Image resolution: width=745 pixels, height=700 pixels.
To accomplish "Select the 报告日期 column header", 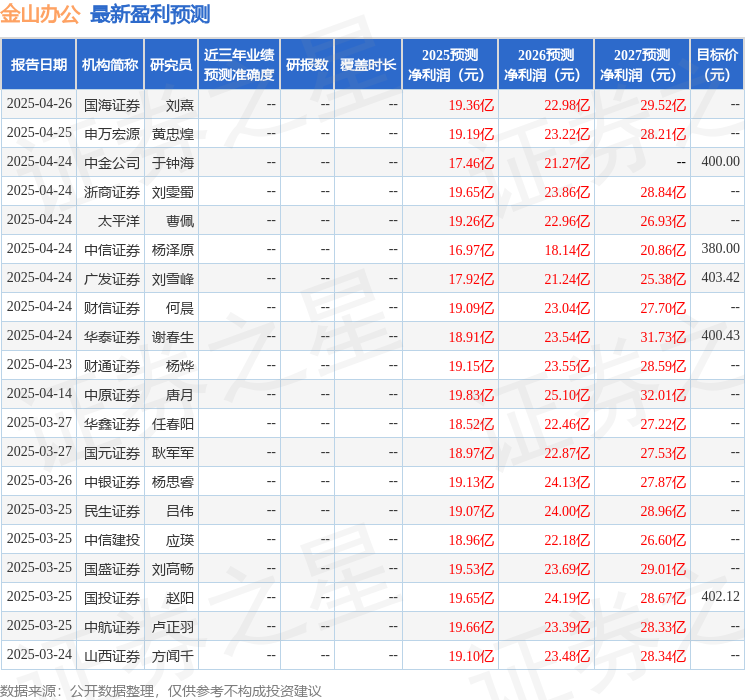I will click(38, 65).
